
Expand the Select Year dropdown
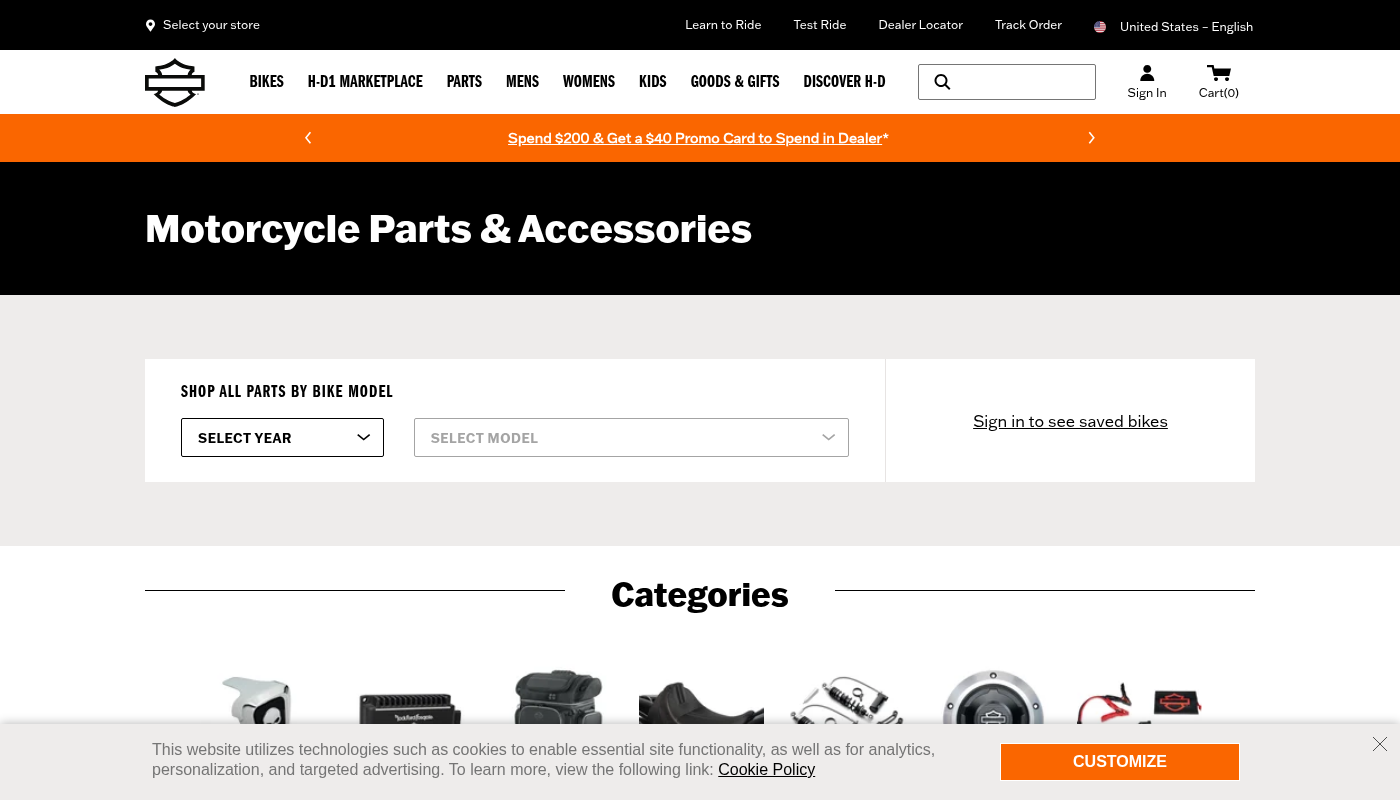(282, 438)
